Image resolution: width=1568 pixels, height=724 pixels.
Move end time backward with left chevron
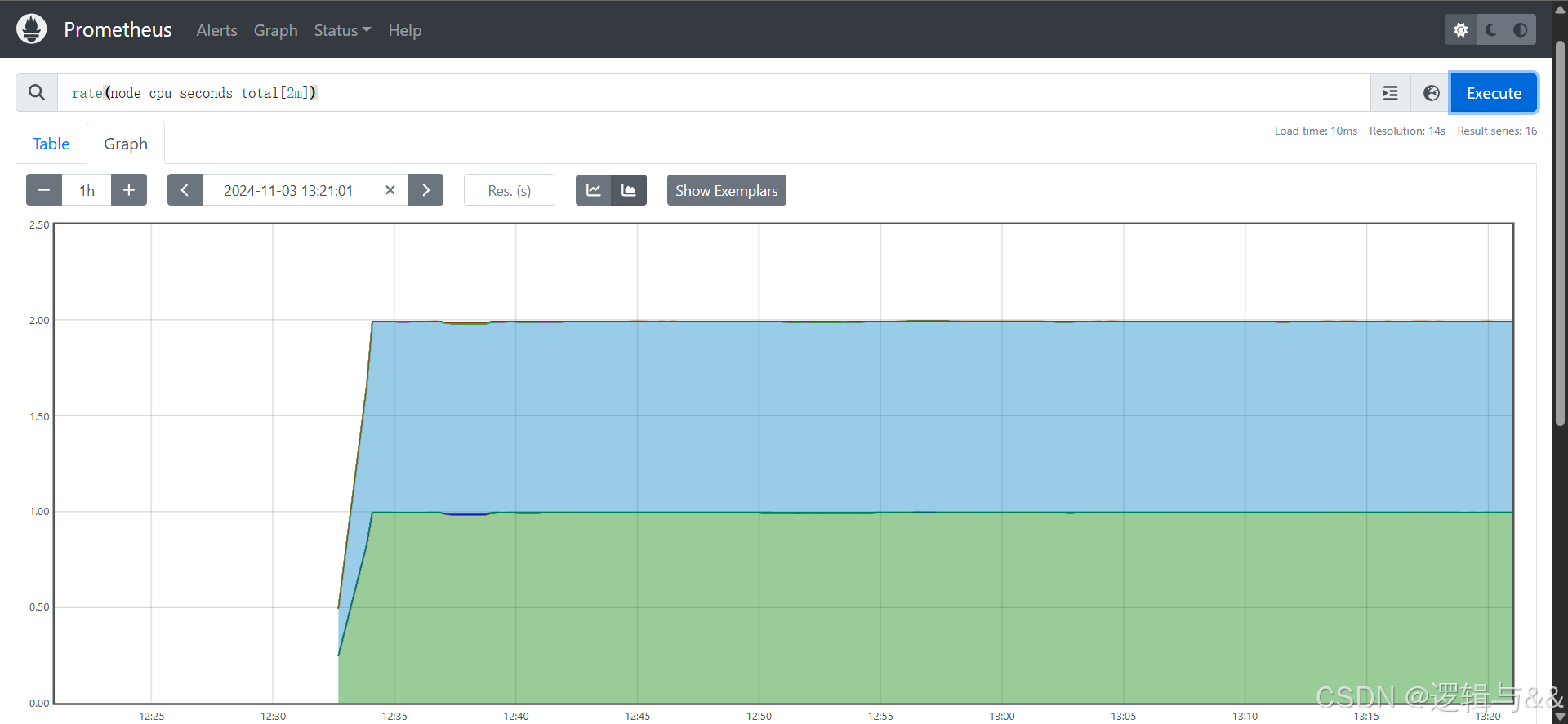point(185,190)
